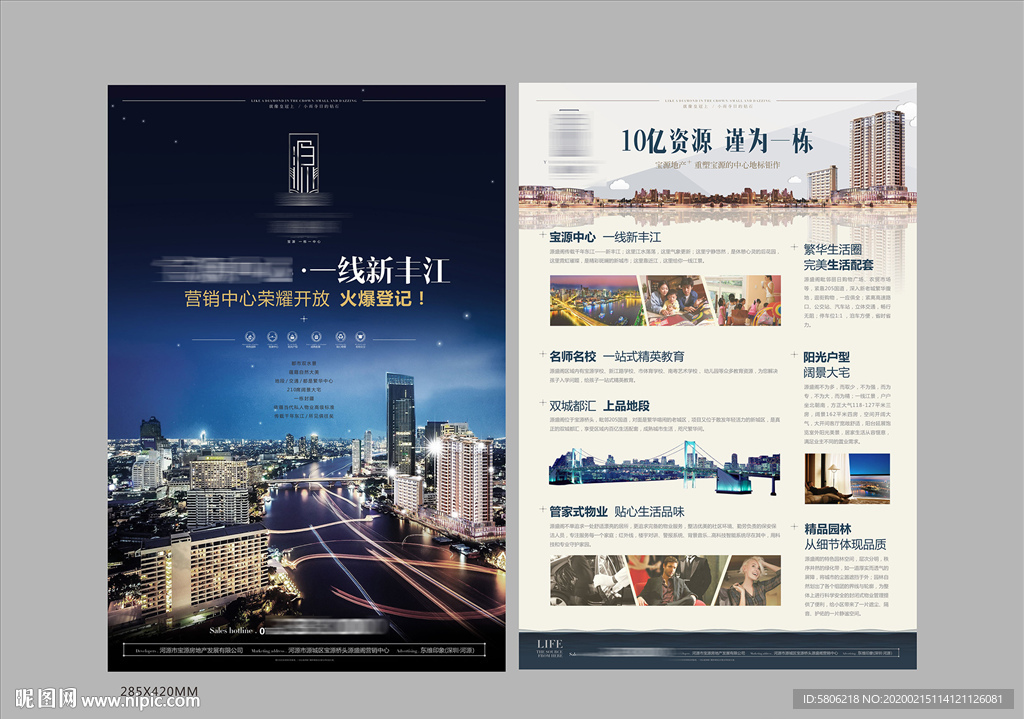Click the 繁华生活圈 heading text
The height and width of the screenshot is (719, 1024).
(x=833, y=249)
